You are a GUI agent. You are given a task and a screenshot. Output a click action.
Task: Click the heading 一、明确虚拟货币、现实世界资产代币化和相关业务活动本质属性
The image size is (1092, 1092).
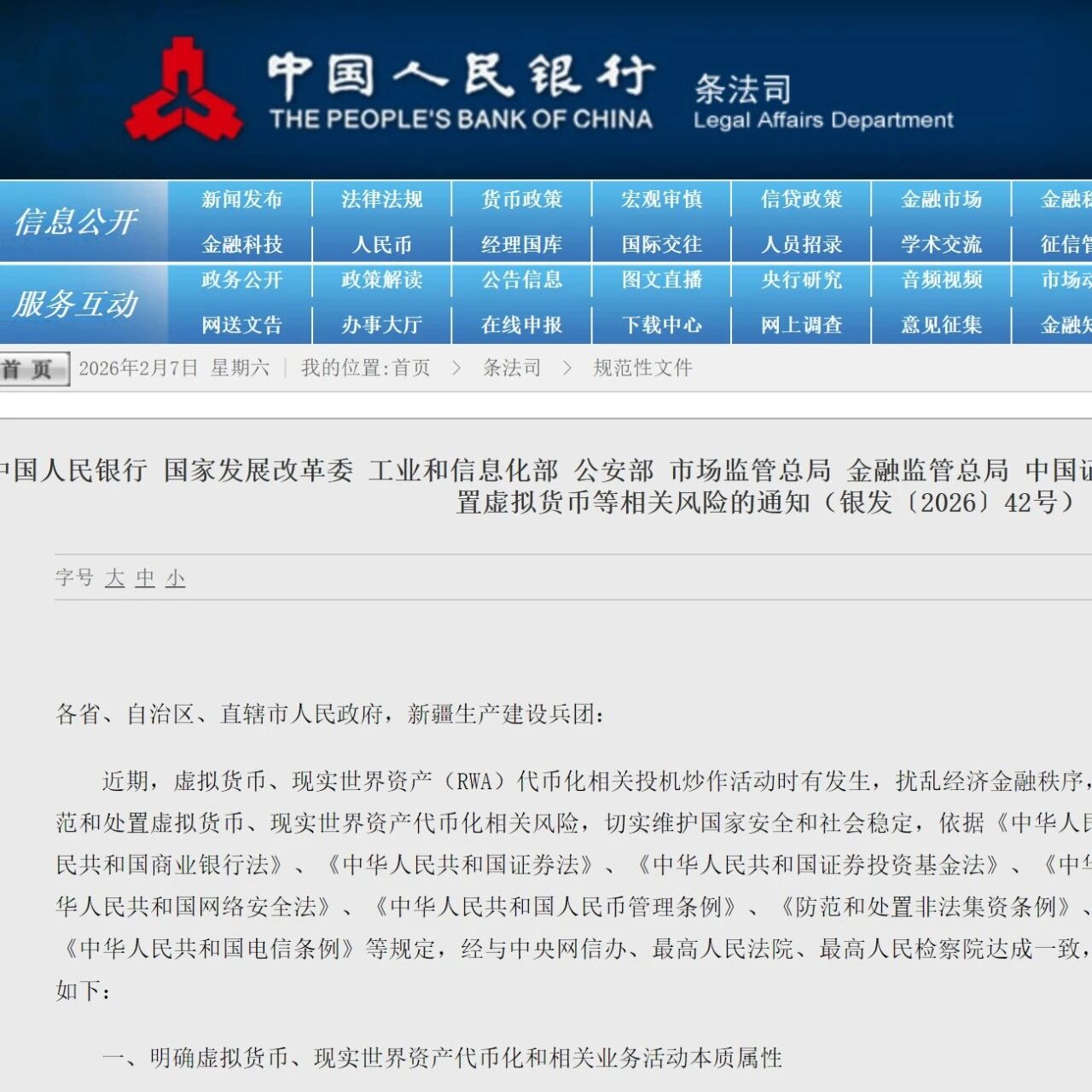[x=442, y=1058]
